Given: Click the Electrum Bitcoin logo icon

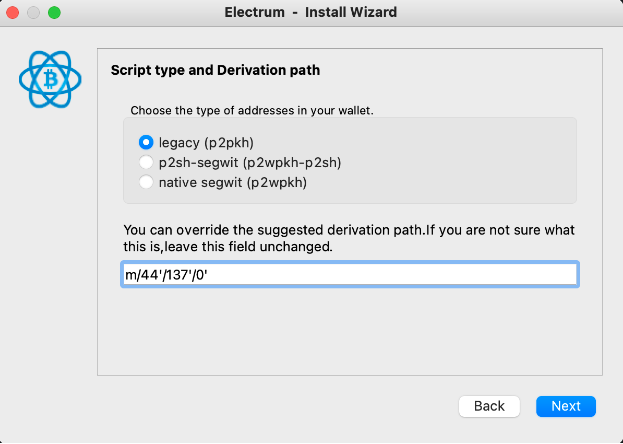Looking at the screenshot, I should coord(49,79).
